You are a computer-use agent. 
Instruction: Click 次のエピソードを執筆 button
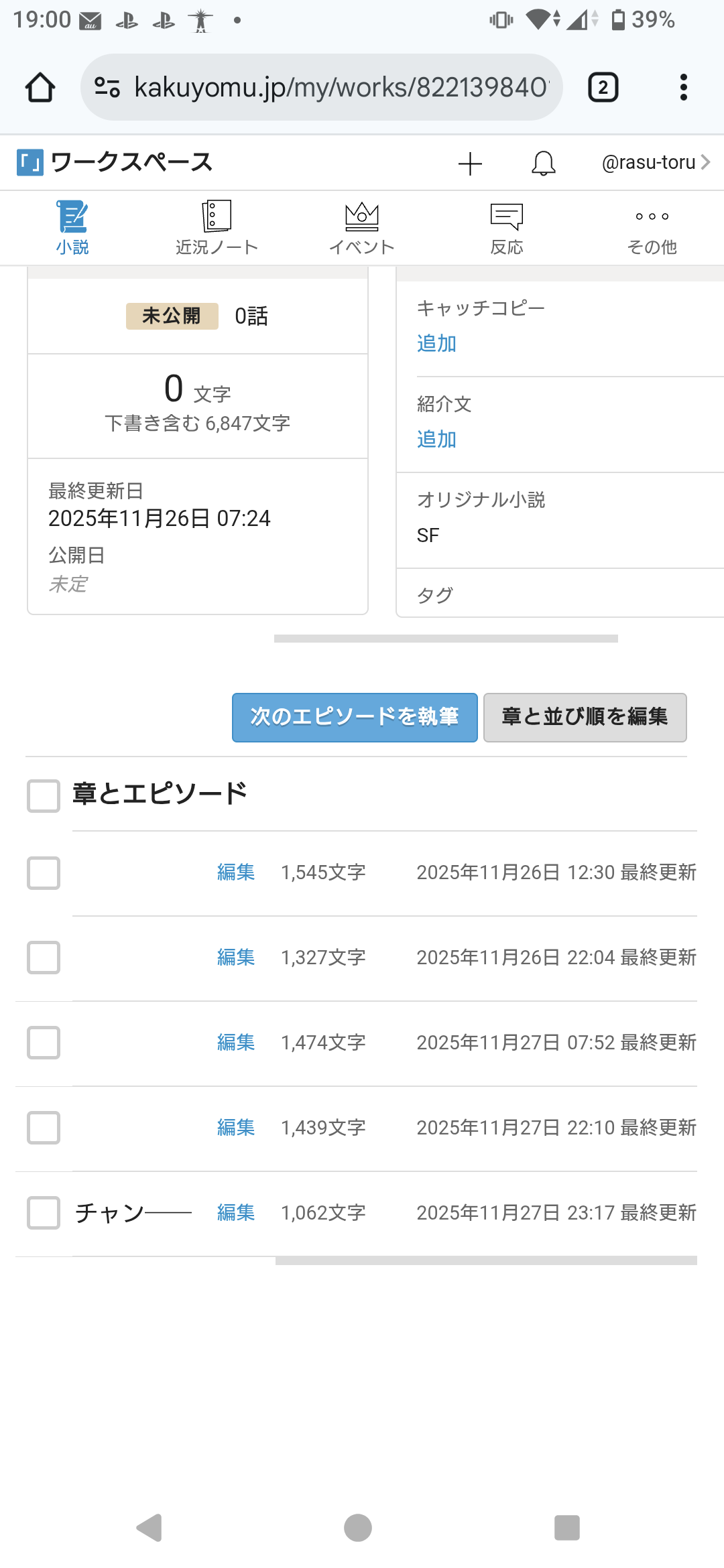pos(355,717)
